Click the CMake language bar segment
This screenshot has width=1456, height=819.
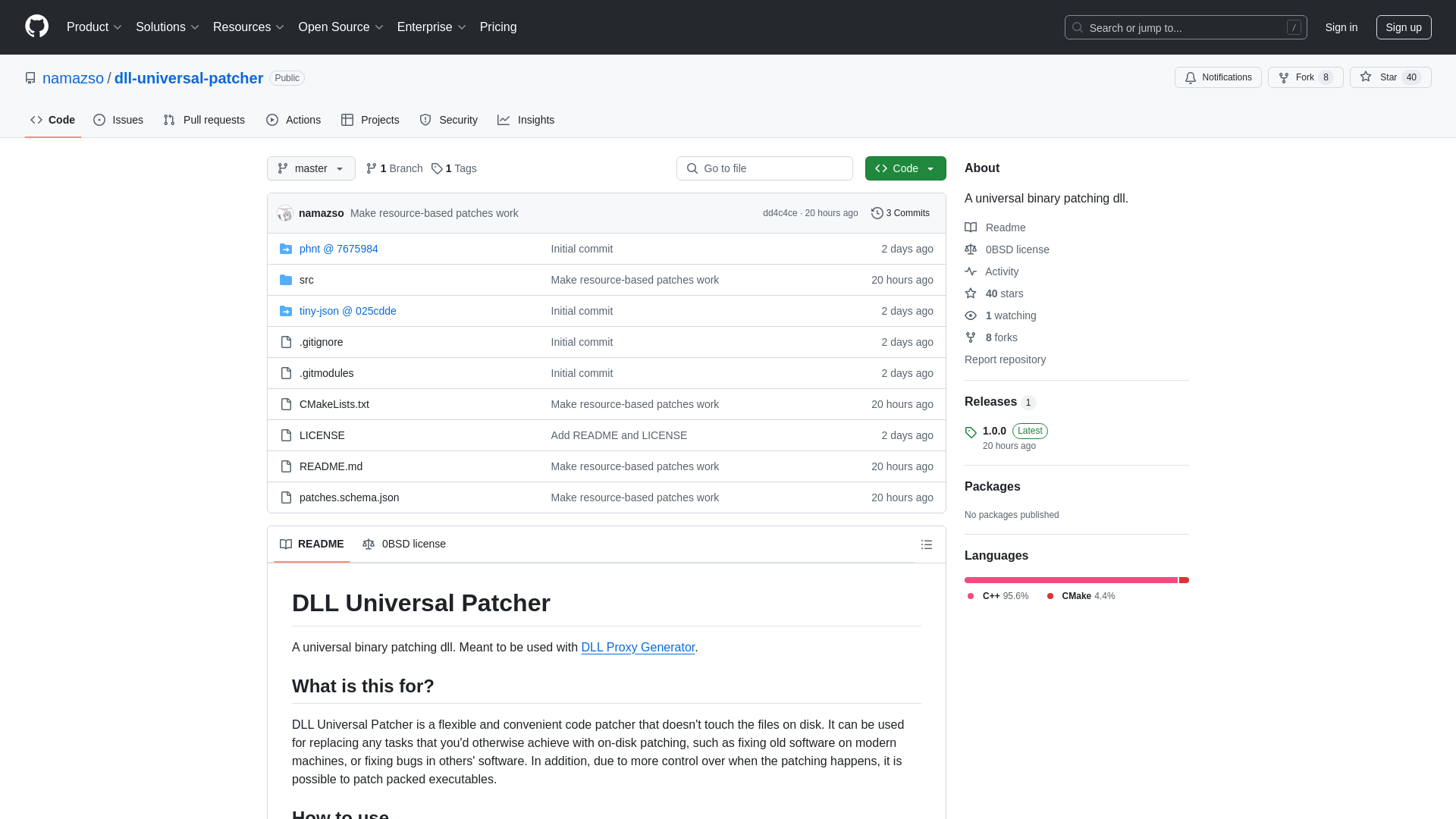click(x=1184, y=580)
